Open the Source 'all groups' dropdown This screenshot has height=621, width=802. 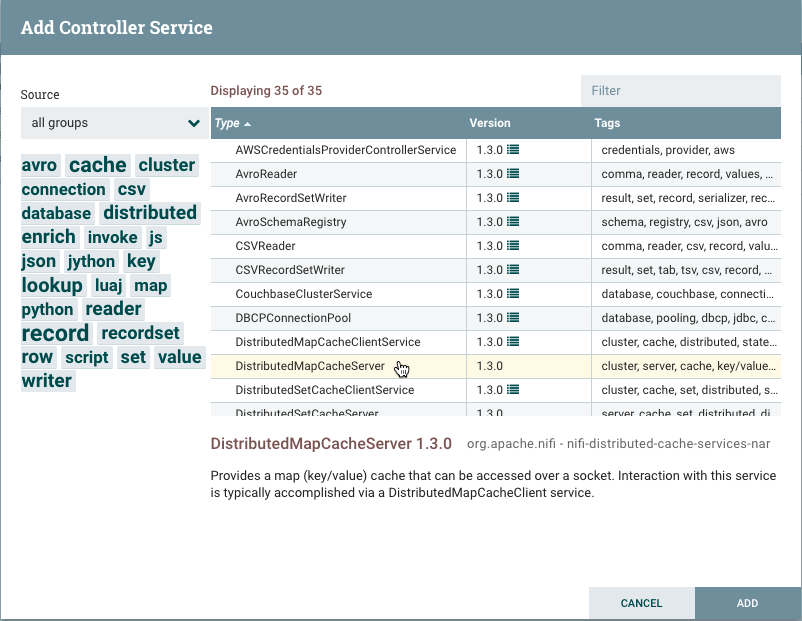tap(115, 123)
